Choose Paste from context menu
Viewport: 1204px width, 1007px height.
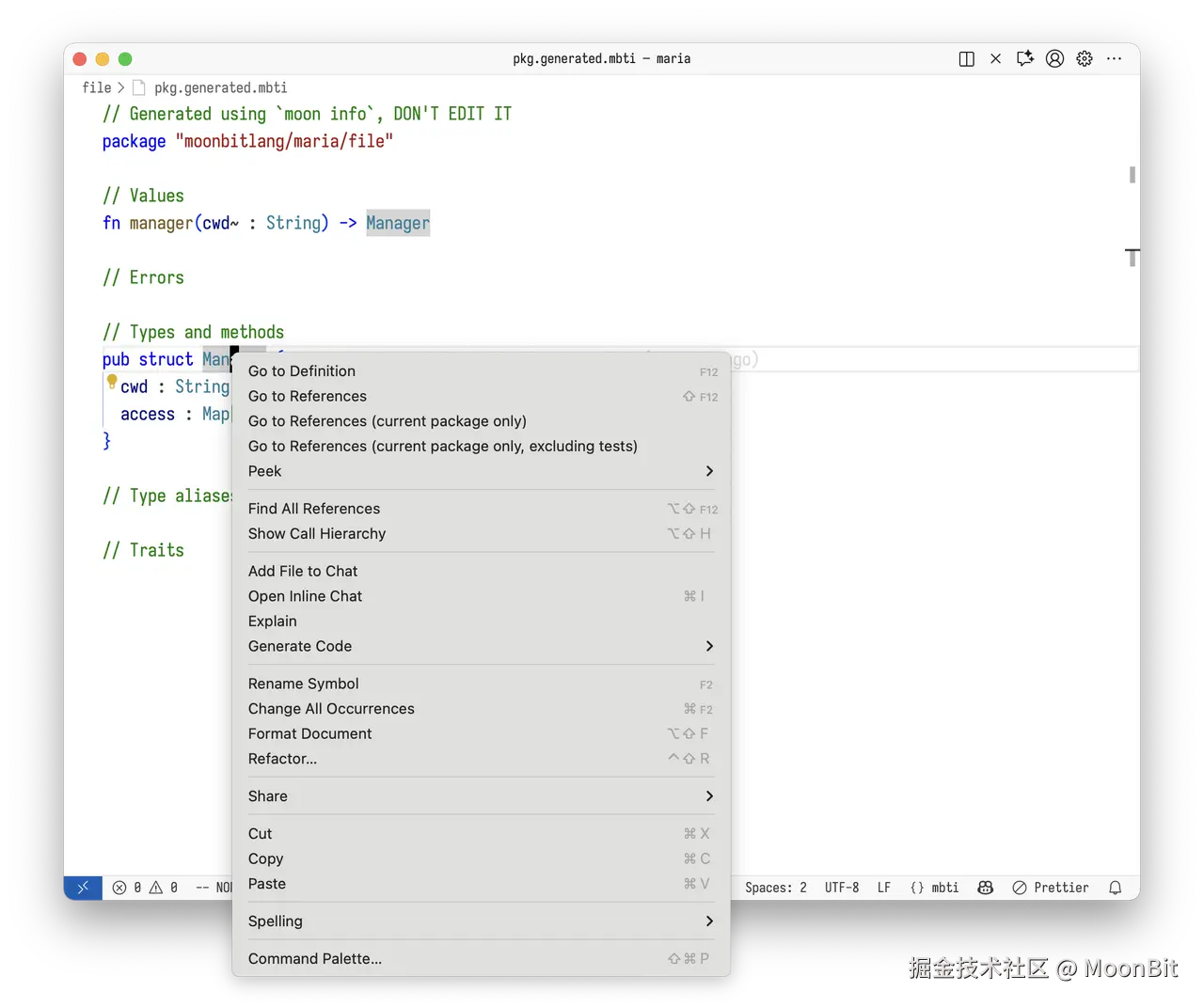[x=482, y=884]
